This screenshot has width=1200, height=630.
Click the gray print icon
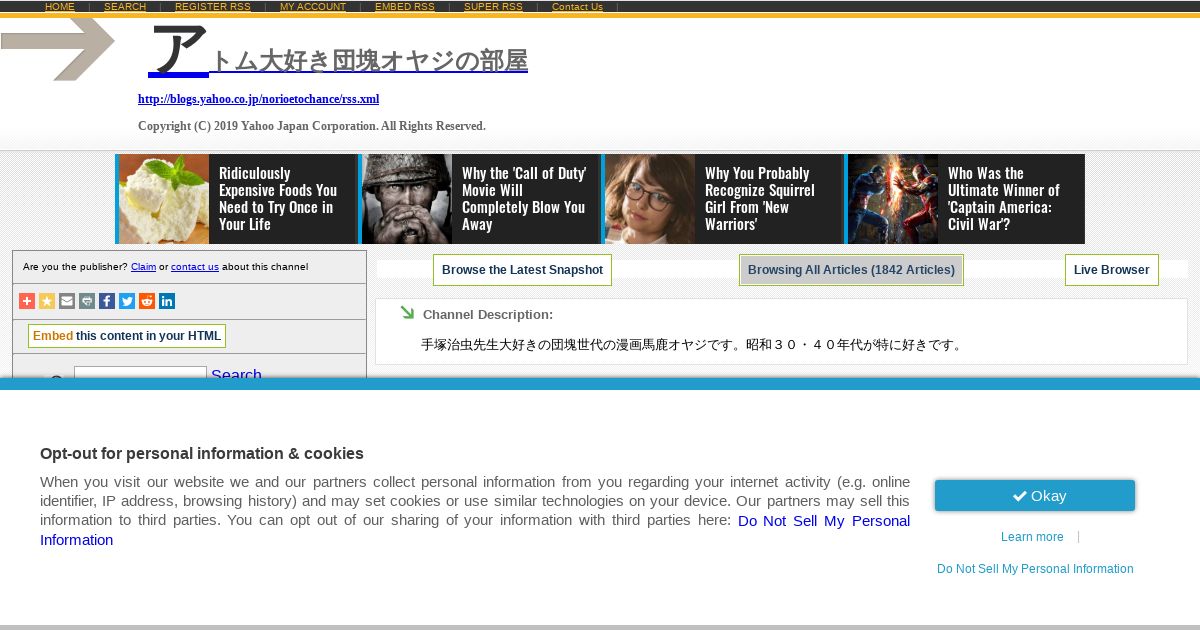(x=87, y=301)
